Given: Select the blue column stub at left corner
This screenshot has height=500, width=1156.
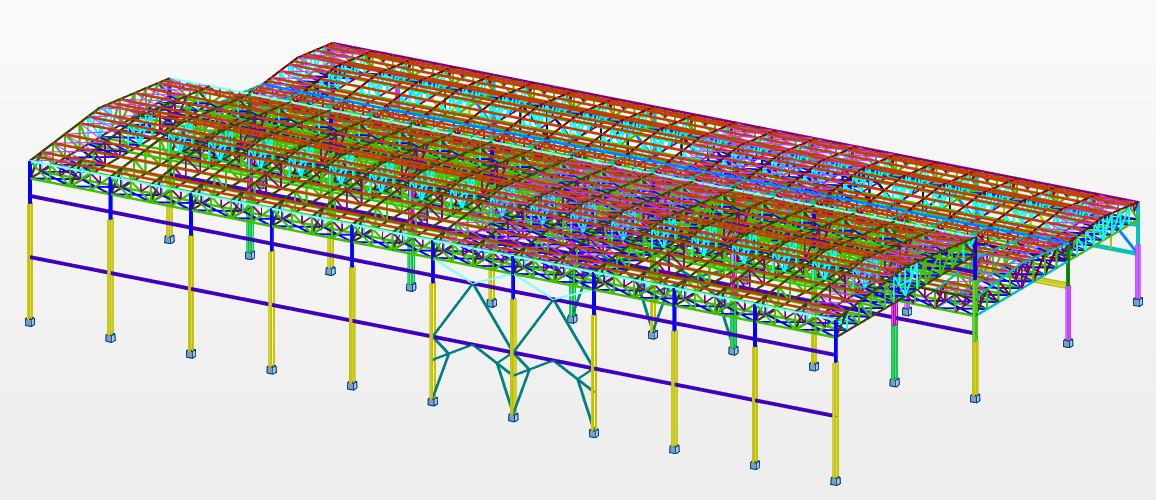Looking at the screenshot, I should pos(30,180).
